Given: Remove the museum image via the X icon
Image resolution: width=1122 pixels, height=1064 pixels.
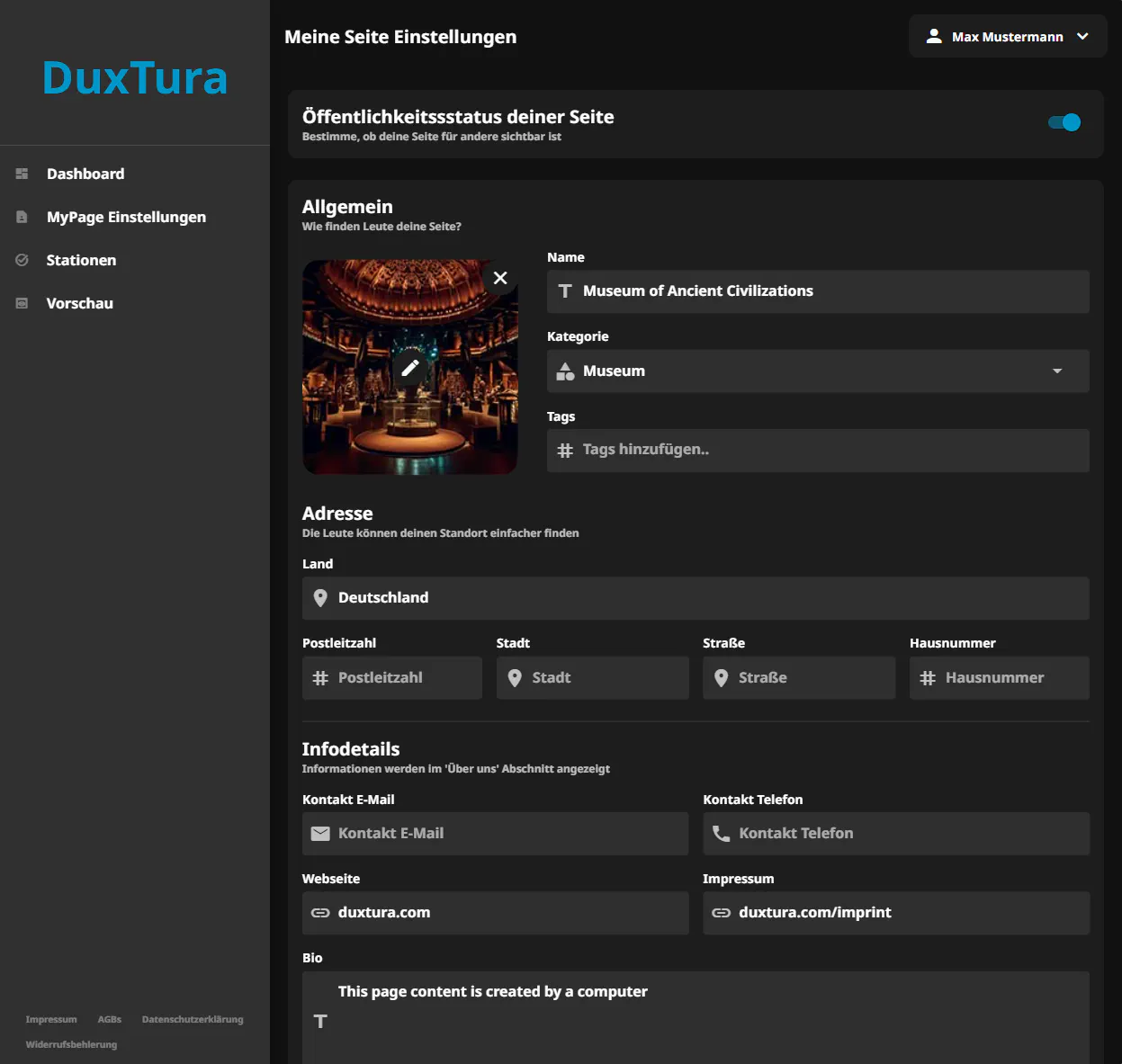Looking at the screenshot, I should click(500, 279).
